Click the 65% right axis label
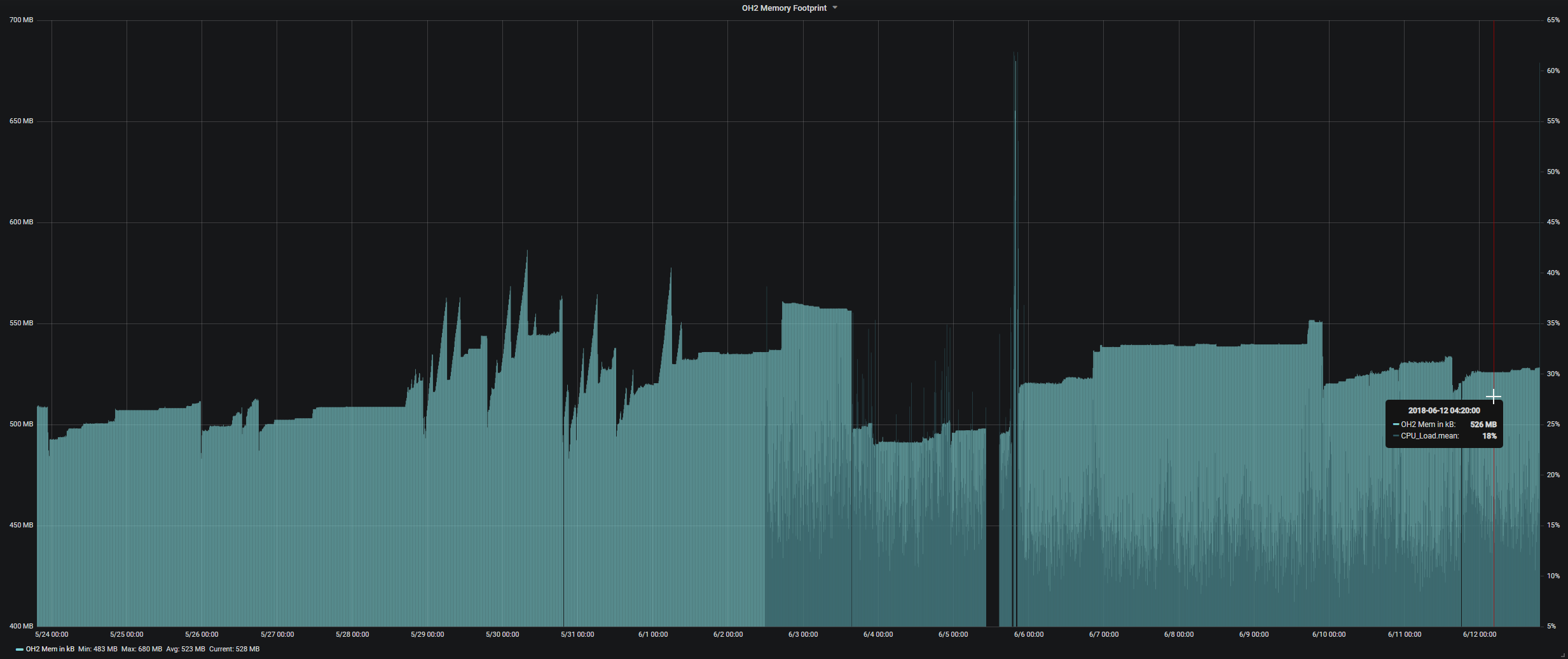Screen dimensions: 1568x659 tap(1553, 20)
